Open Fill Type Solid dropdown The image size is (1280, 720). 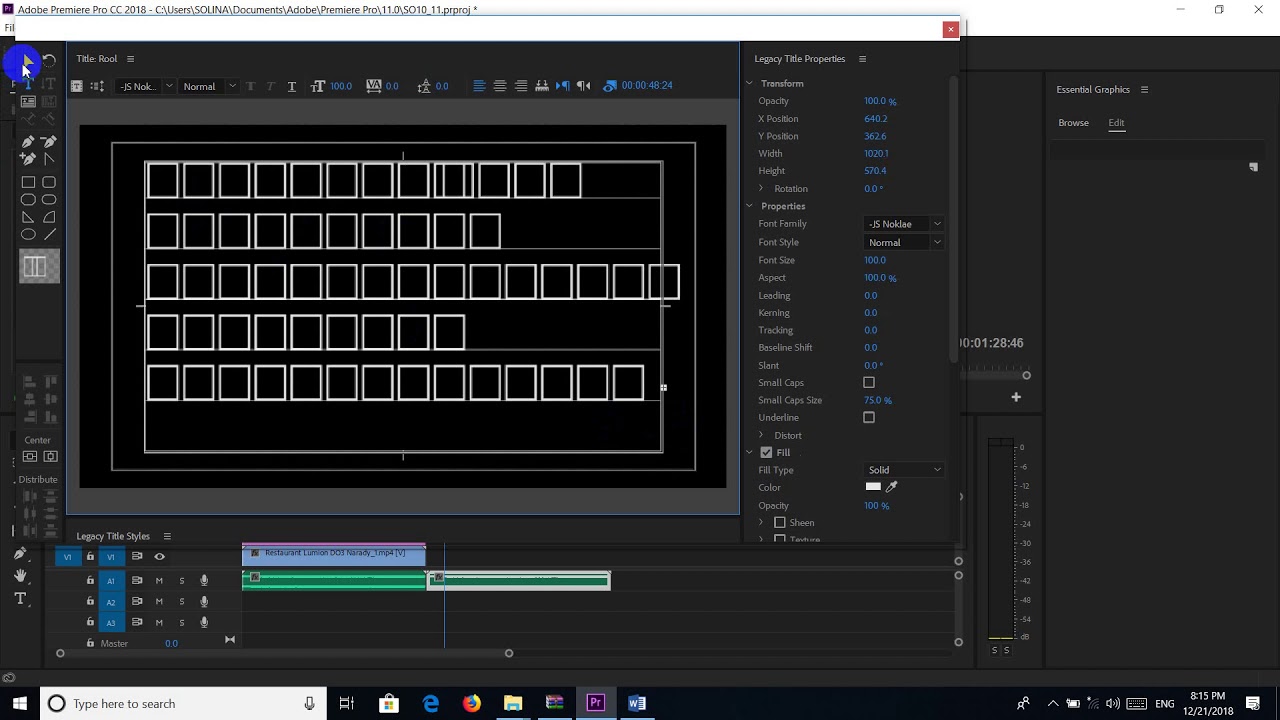[904, 470]
